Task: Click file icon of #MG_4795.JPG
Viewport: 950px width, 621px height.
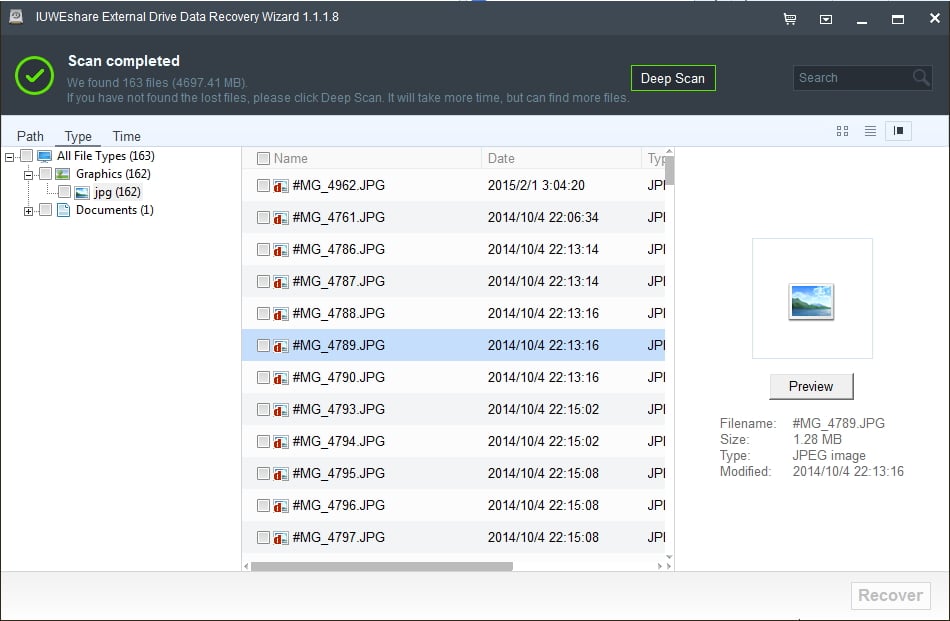Action: (x=281, y=474)
